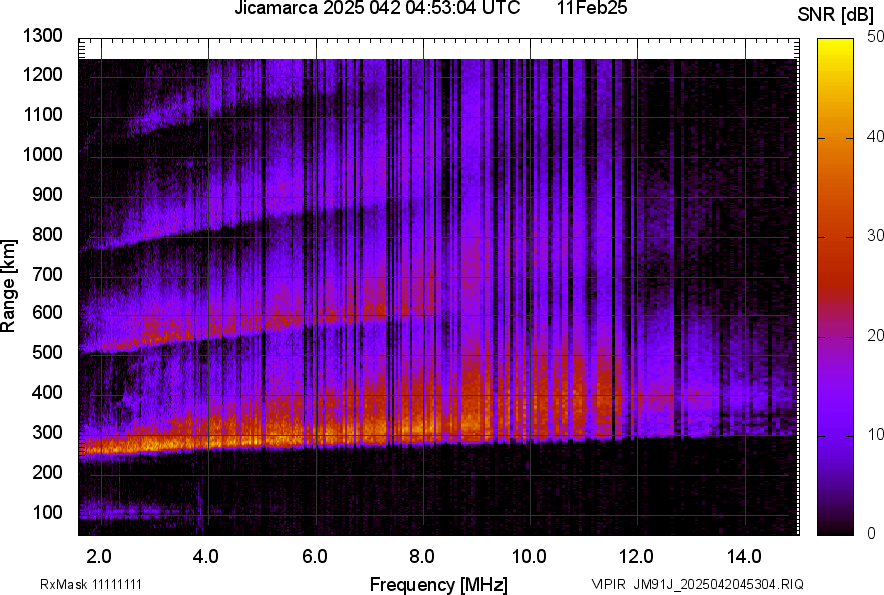
Task: Click the RxMask 11111111 text
Action: click(x=79, y=584)
